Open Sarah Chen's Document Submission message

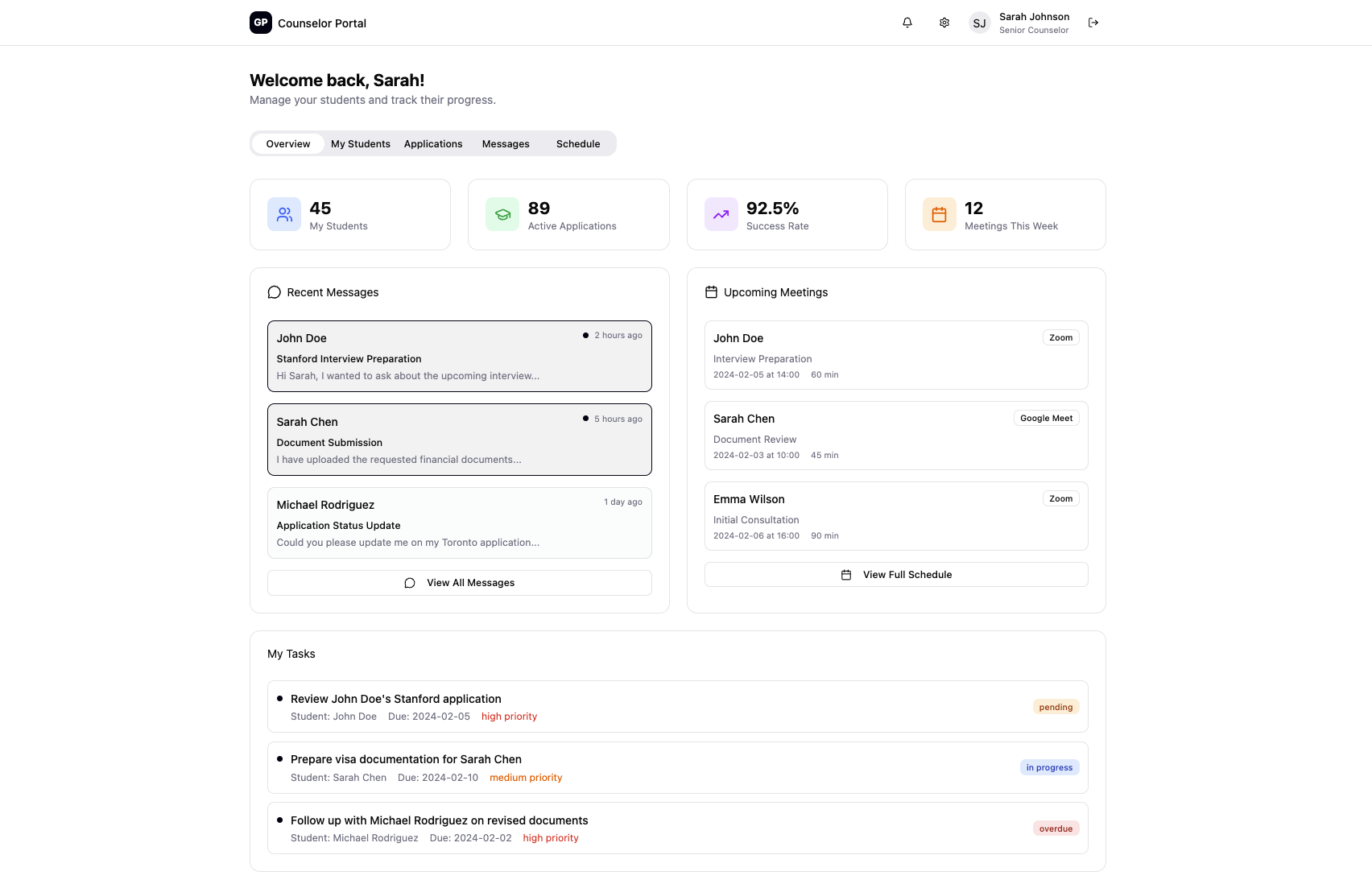click(459, 440)
